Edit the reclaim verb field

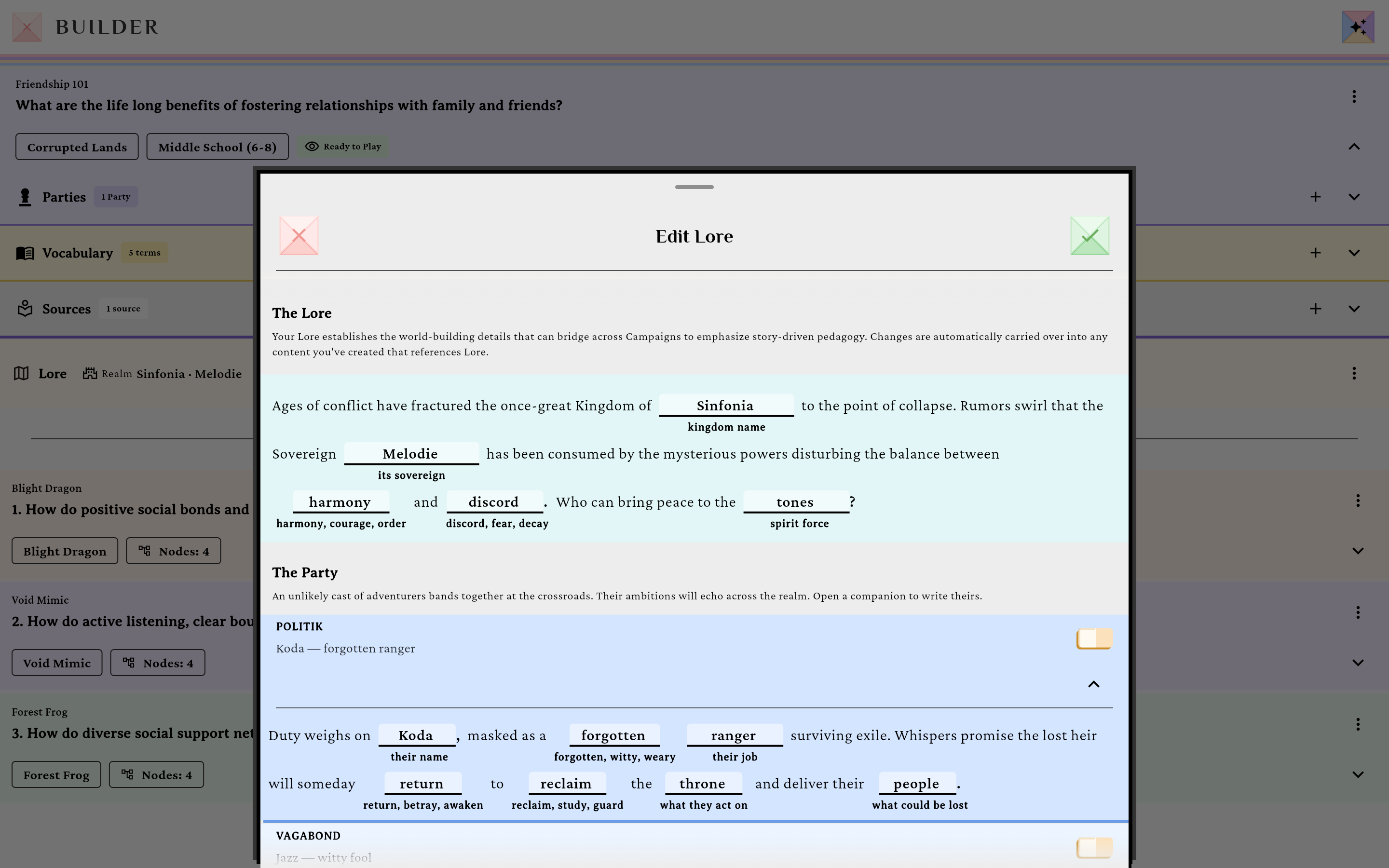[567, 784]
